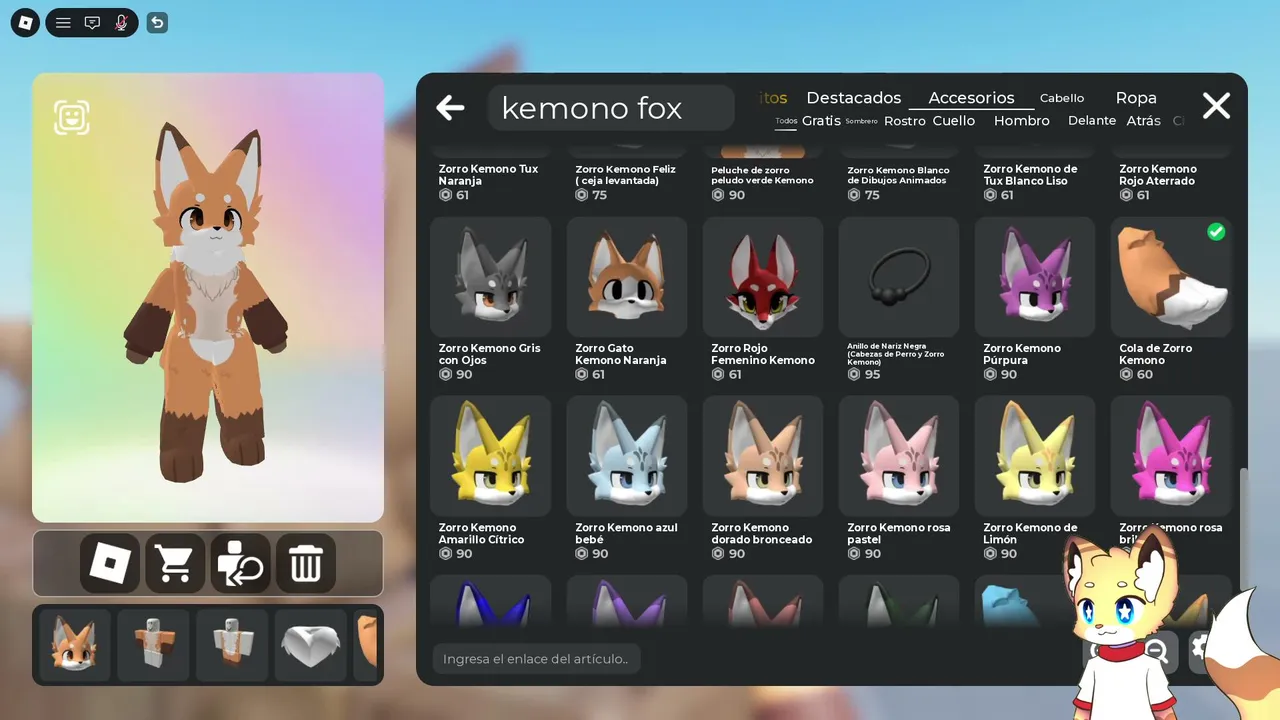Click the item link input field
The image size is (1280, 720).
pyautogui.click(x=537, y=659)
